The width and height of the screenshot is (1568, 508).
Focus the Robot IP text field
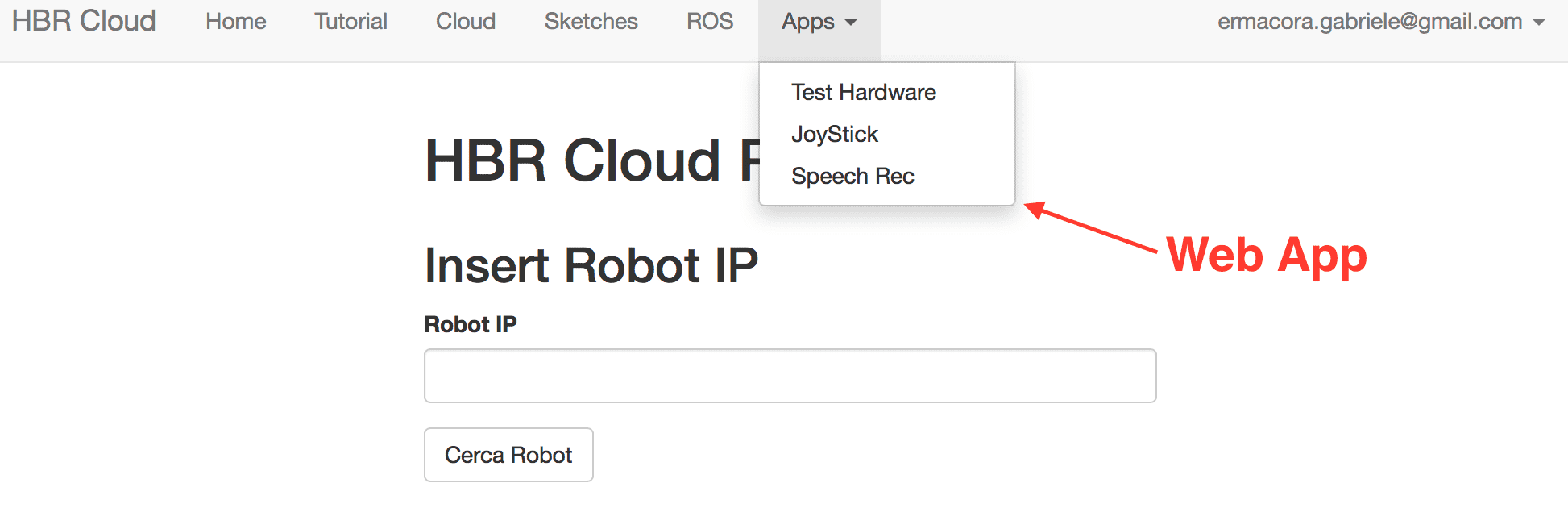790,376
